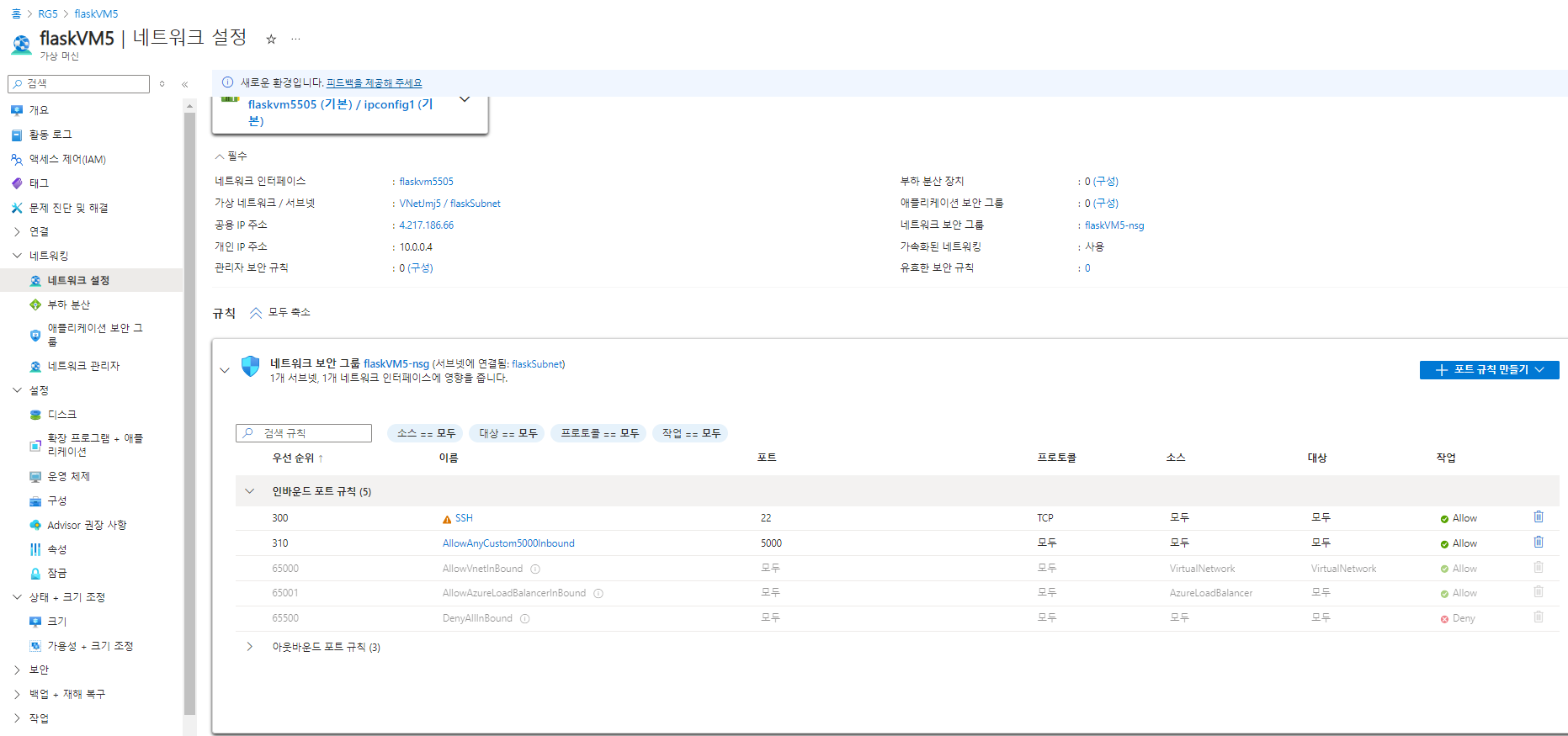Click the favorite star icon next to title
This screenshot has height=736, width=1568.
tap(271, 39)
